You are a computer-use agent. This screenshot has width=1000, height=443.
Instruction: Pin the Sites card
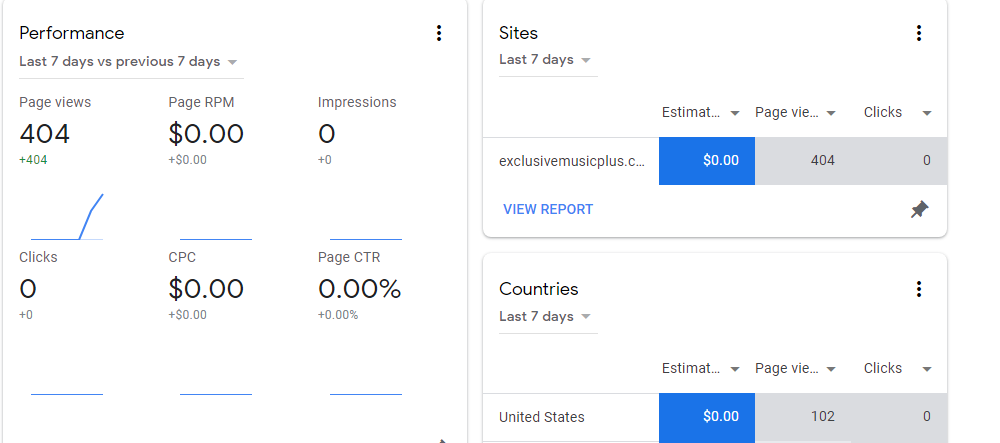point(919,210)
